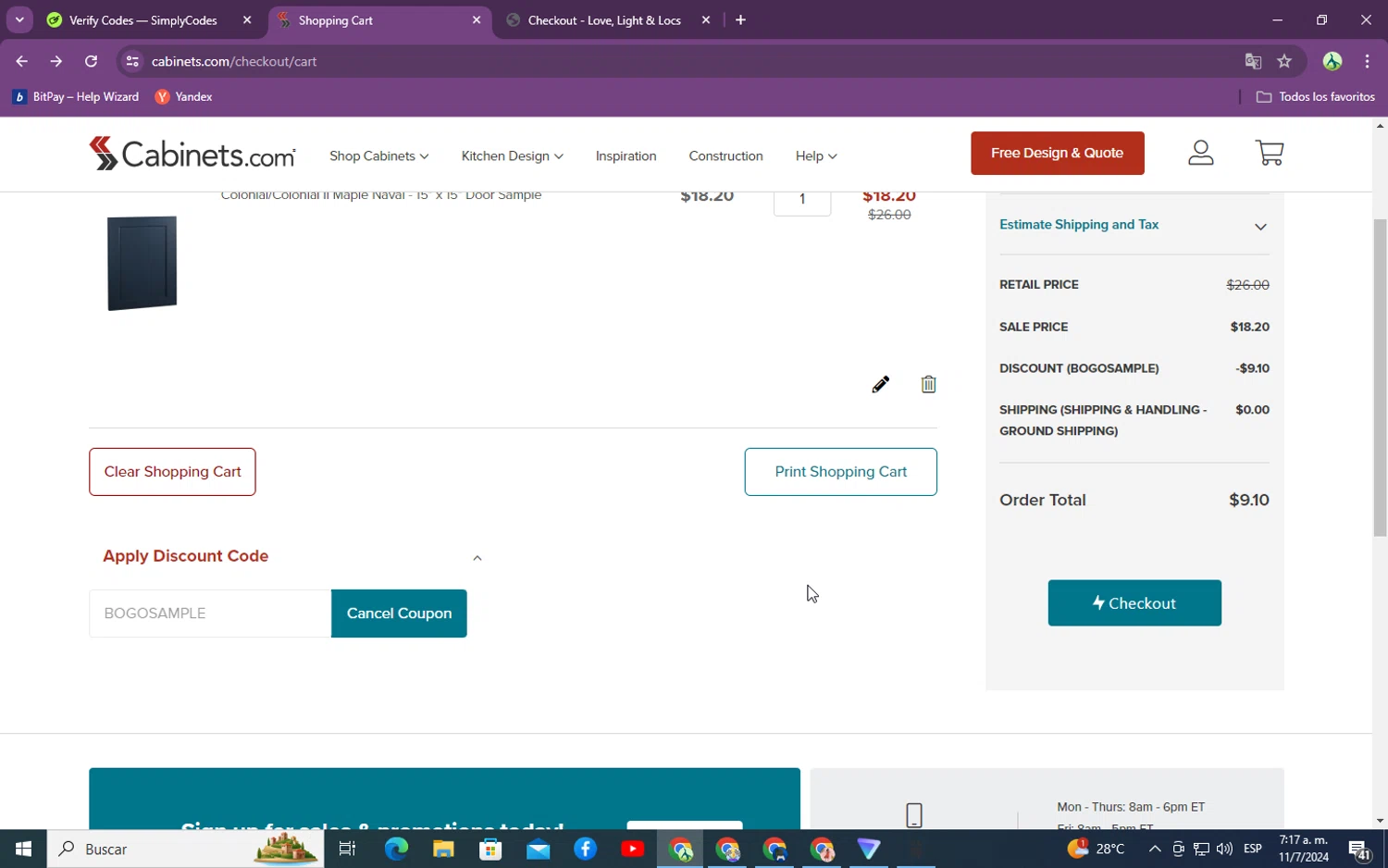This screenshot has height=868, width=1388.
Task: Close the Verify Codes tab
Action: pyautogui.click(x=247, y=19)
